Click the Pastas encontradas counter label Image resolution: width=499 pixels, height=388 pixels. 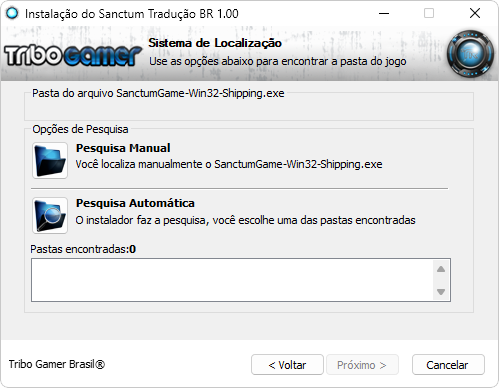click(x=83, y=249)
